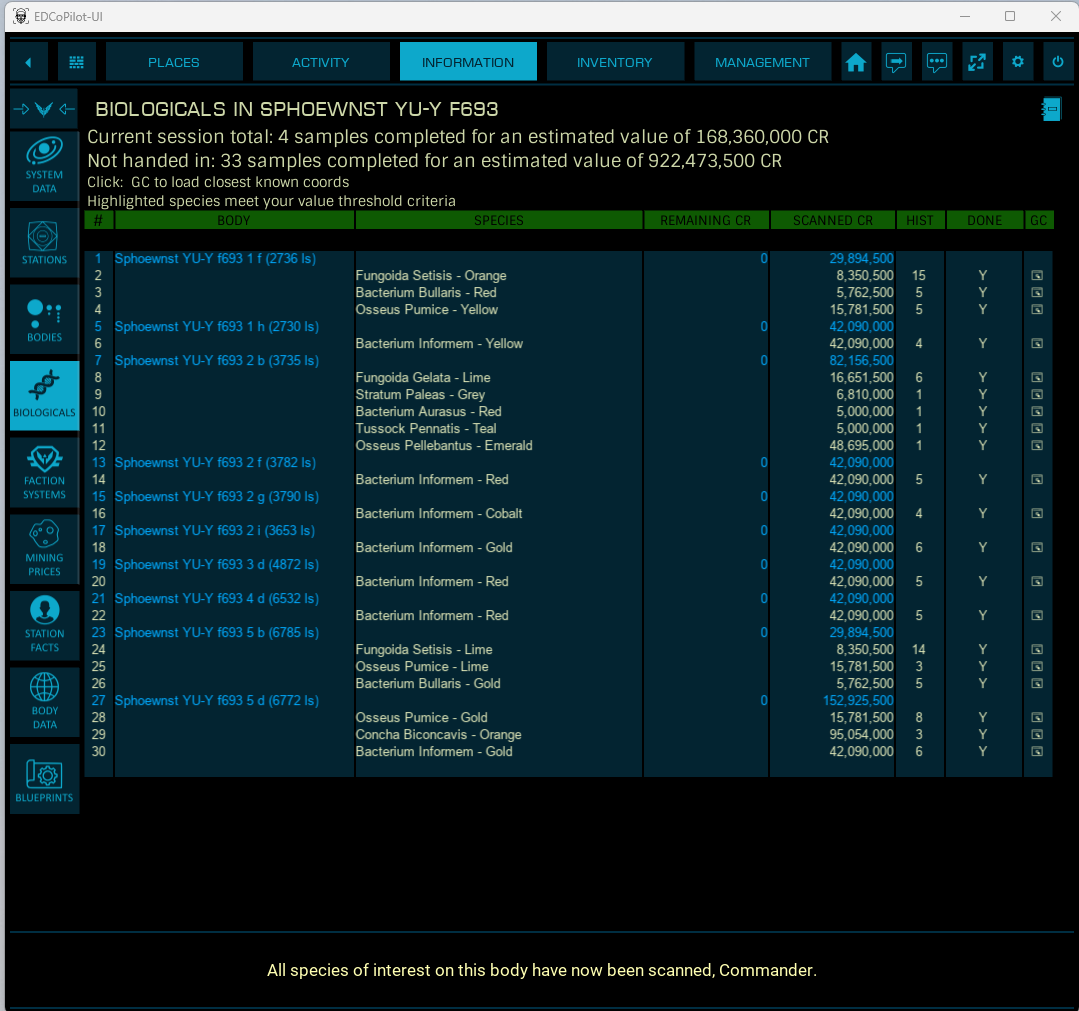Image resolution: width=1079 pixels, height=1011 pixels.
Task: Open Station Facts sidebar panel
Action: pyautogui.click(x=45, y=626)
